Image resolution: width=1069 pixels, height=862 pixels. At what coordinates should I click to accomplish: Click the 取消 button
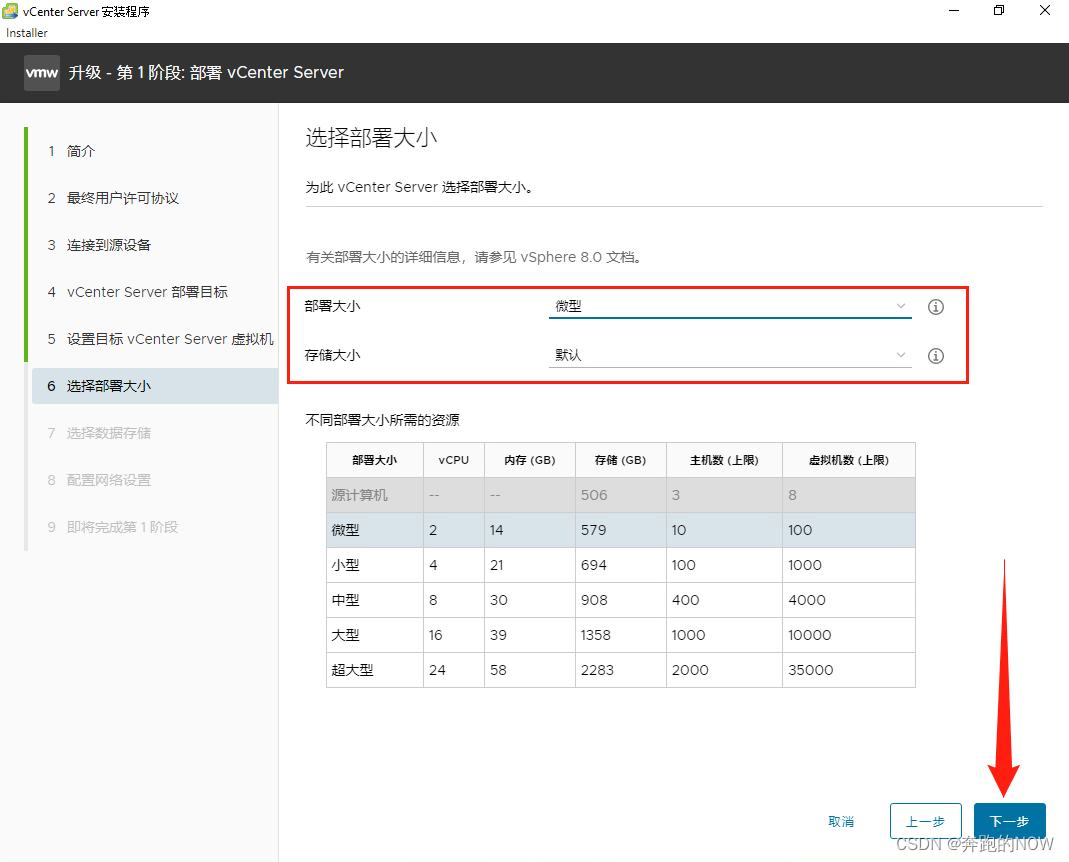click(x=841, y=821)
